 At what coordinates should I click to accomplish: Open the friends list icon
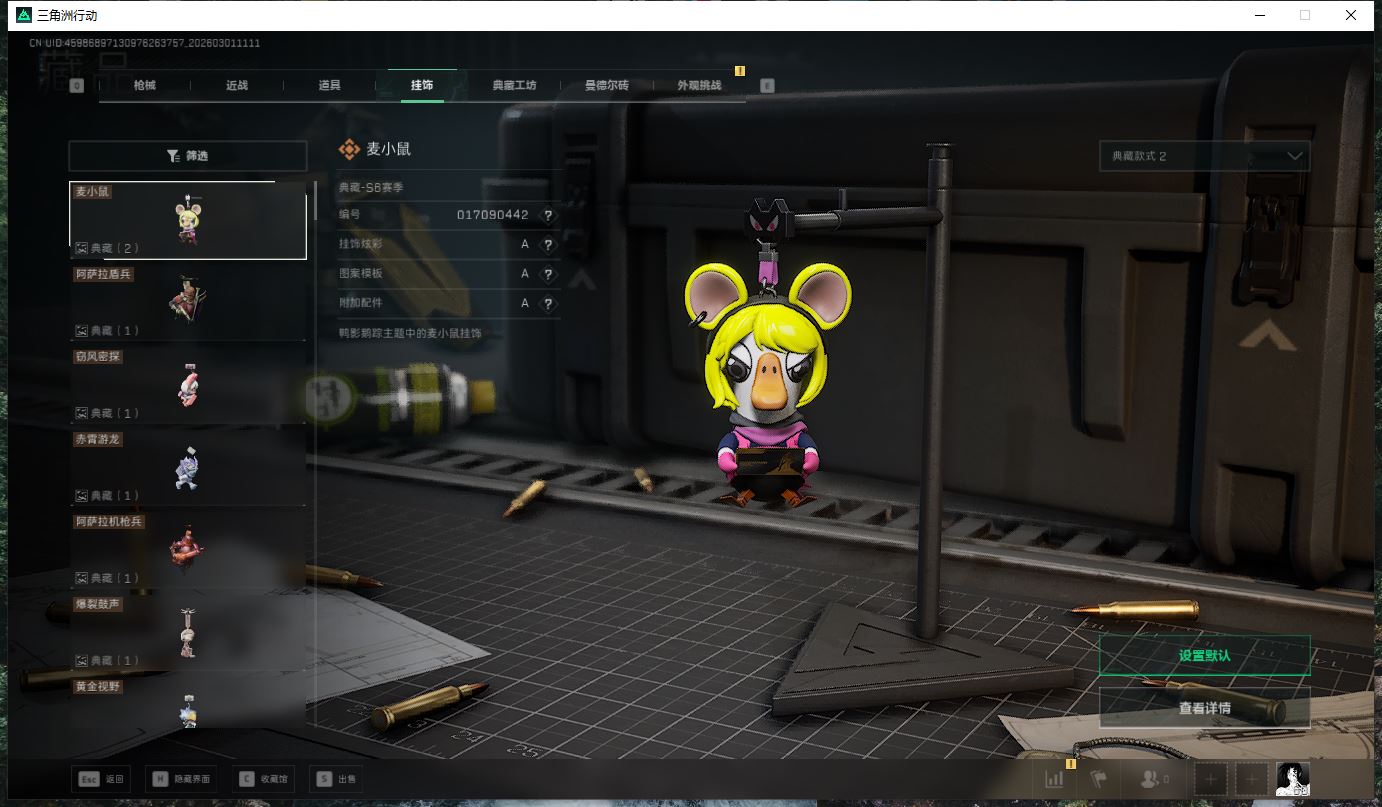coord(1155,779)
